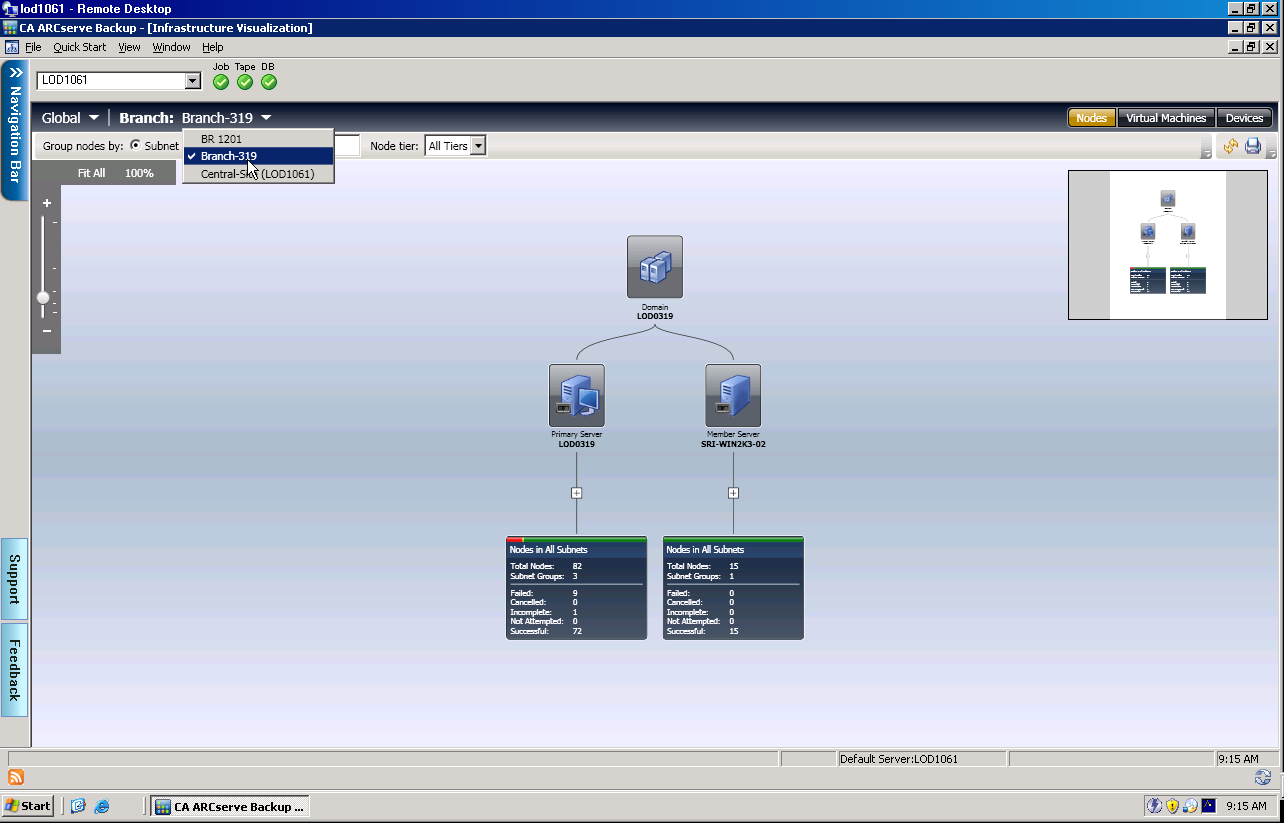Click the Fit All button
The image size is (1288, 827).
tap(91, 172)
